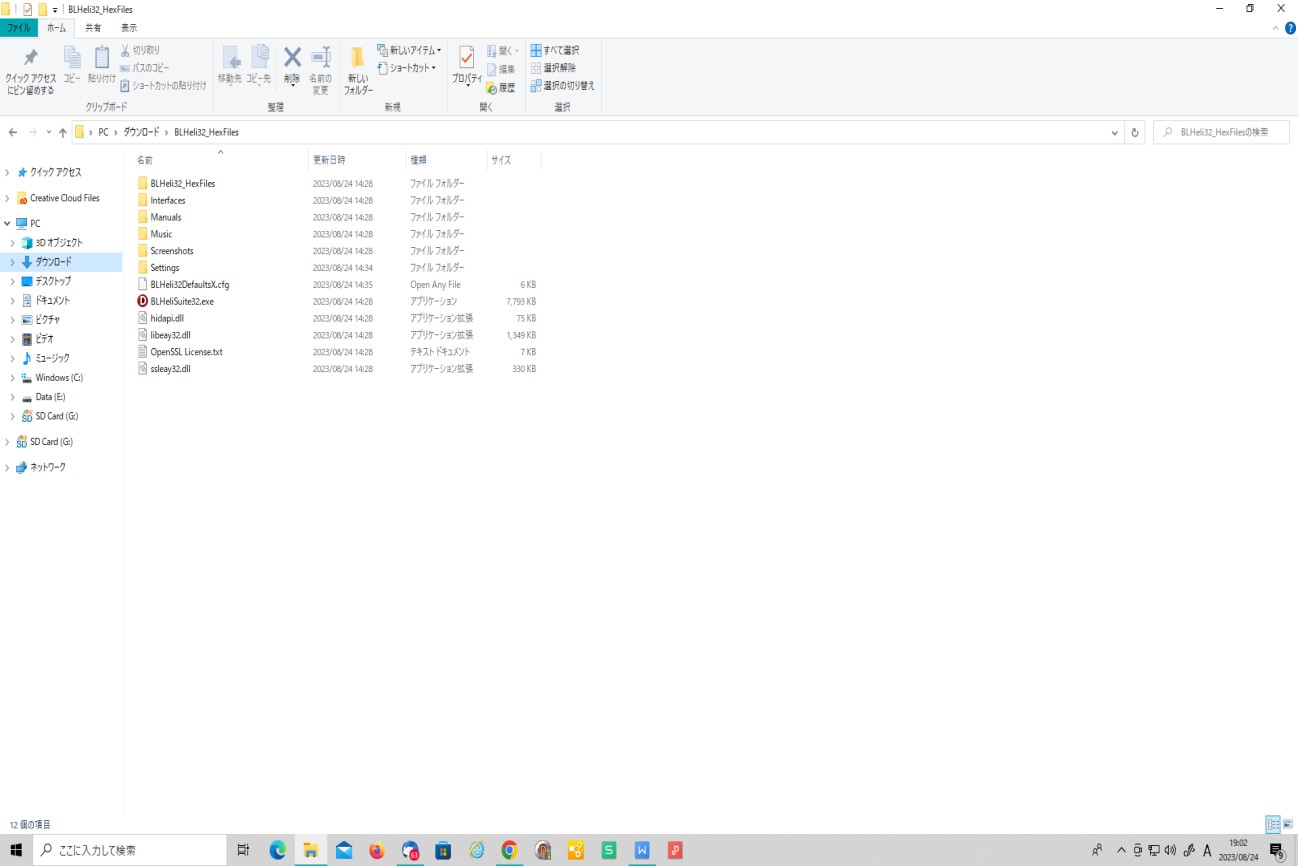Image resolution: width=1298 pixels, height=866 pixels.
Task: Go back using the back arrow
Action: pos(13,132)
